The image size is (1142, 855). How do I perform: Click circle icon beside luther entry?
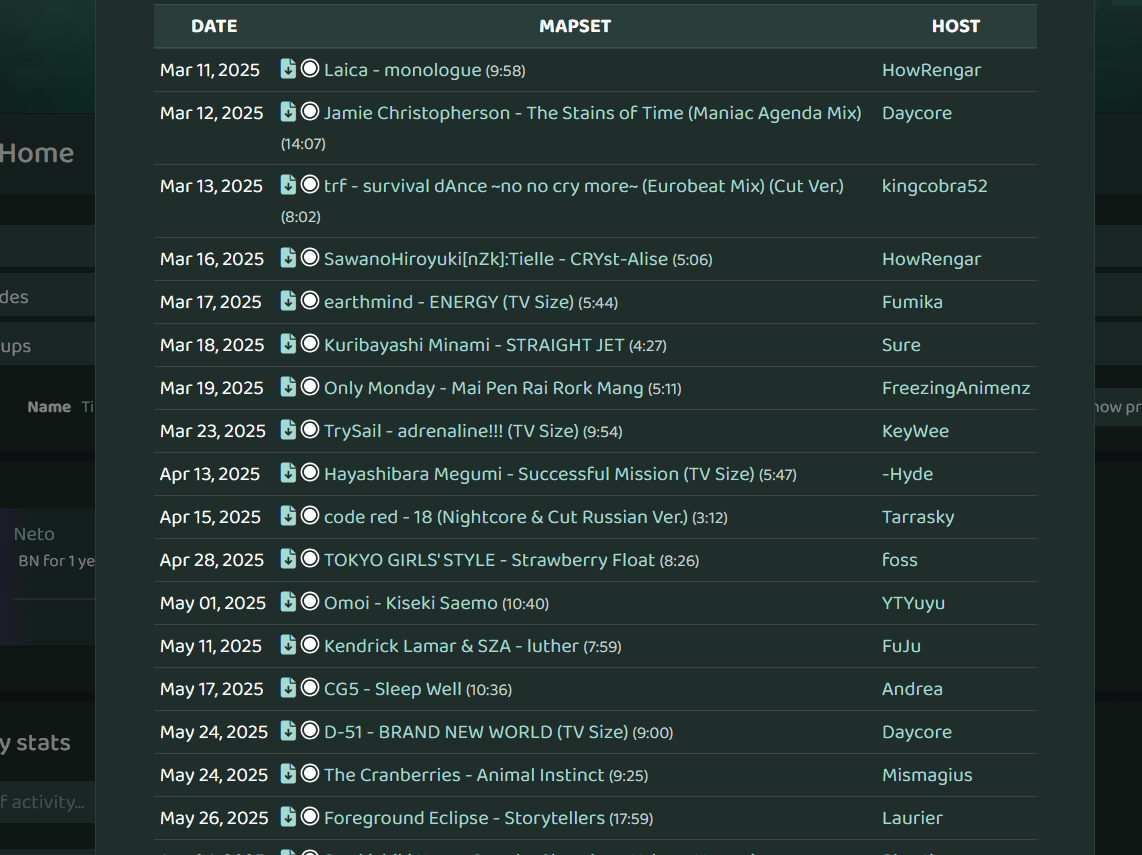pos(310,644)
